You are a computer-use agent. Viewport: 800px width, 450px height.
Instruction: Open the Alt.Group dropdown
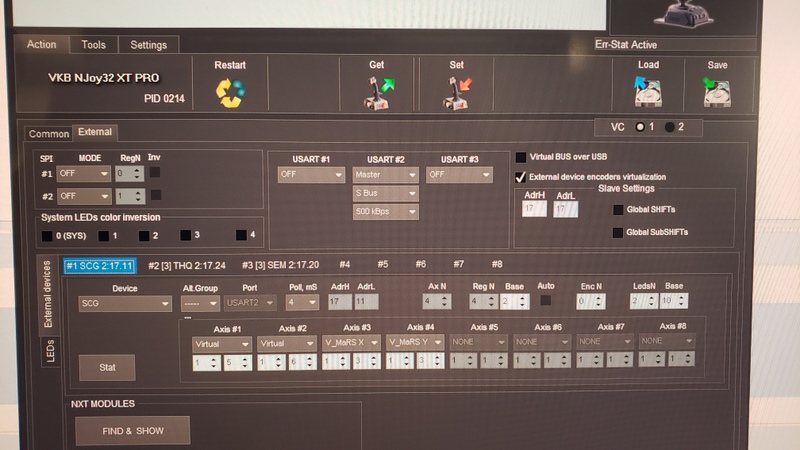200,304
